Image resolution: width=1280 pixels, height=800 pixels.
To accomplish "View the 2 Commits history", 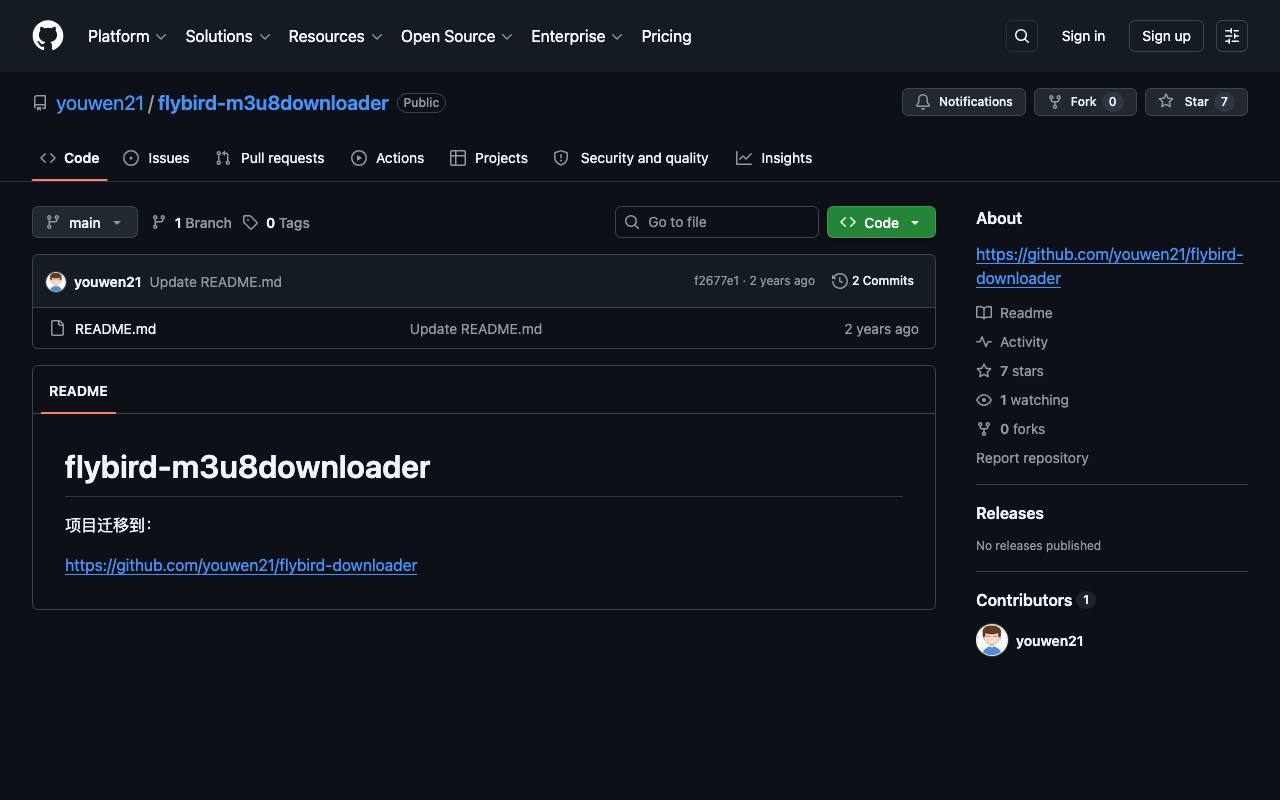I will pos(873,281).
